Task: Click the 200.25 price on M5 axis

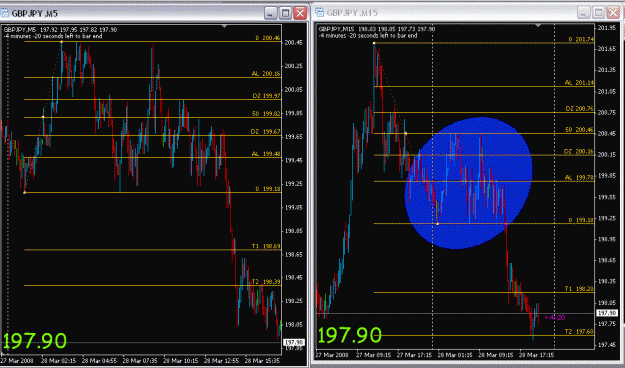Action: coord(293,66)
